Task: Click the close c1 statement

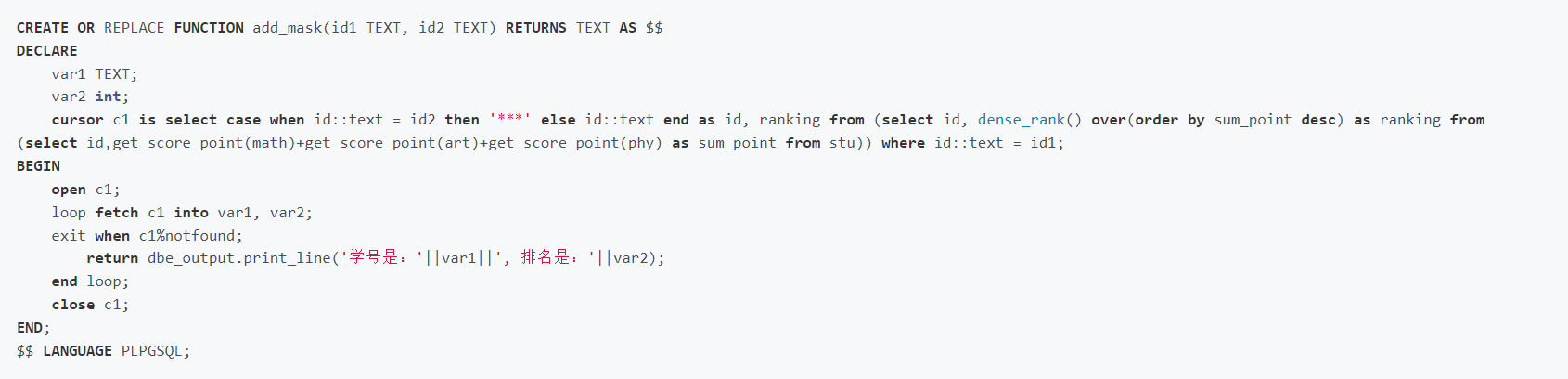Action: click(90, 305)
